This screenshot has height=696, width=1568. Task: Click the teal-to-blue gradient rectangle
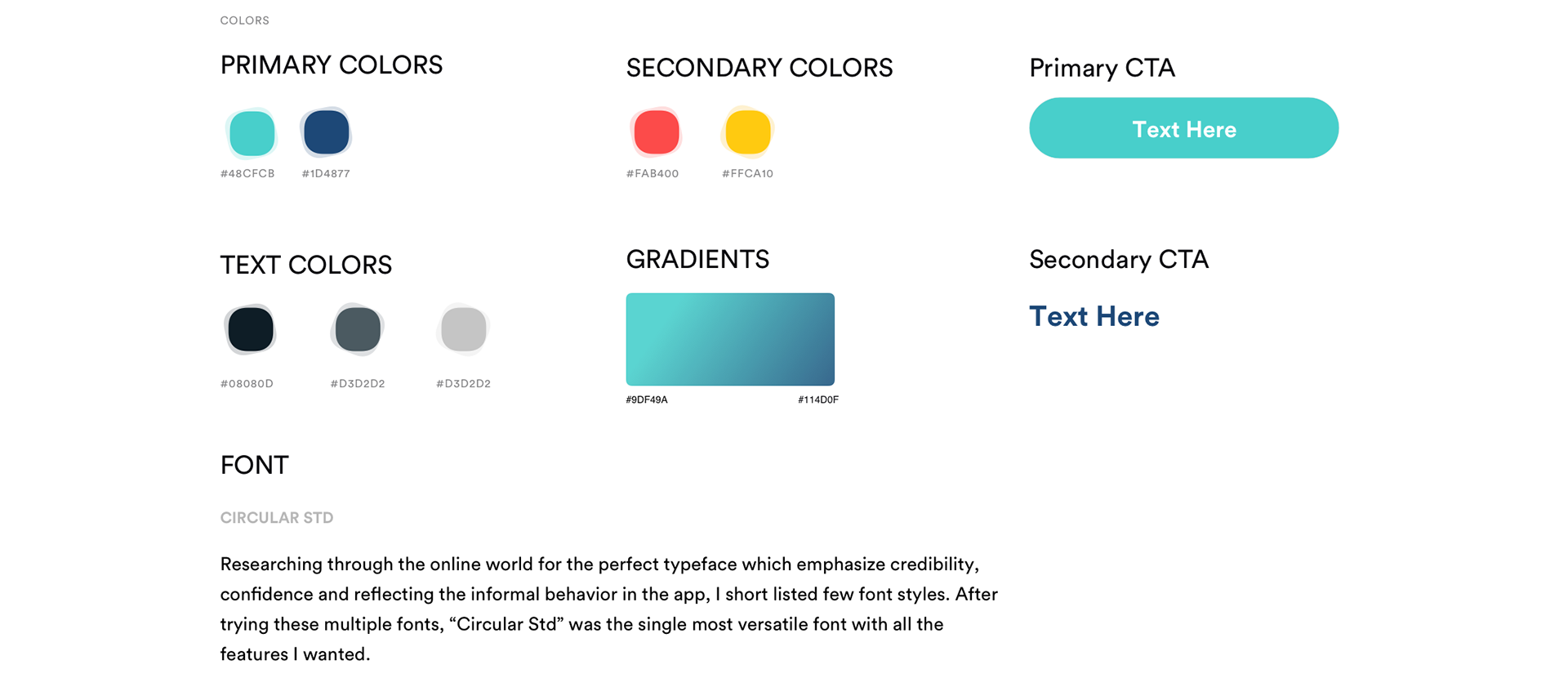730,339
